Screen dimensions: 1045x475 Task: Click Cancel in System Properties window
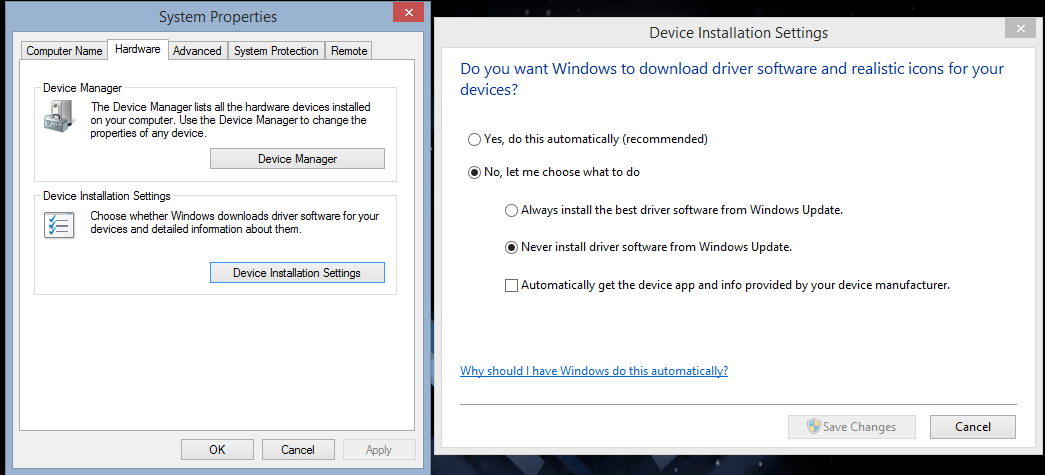point(298,450)
